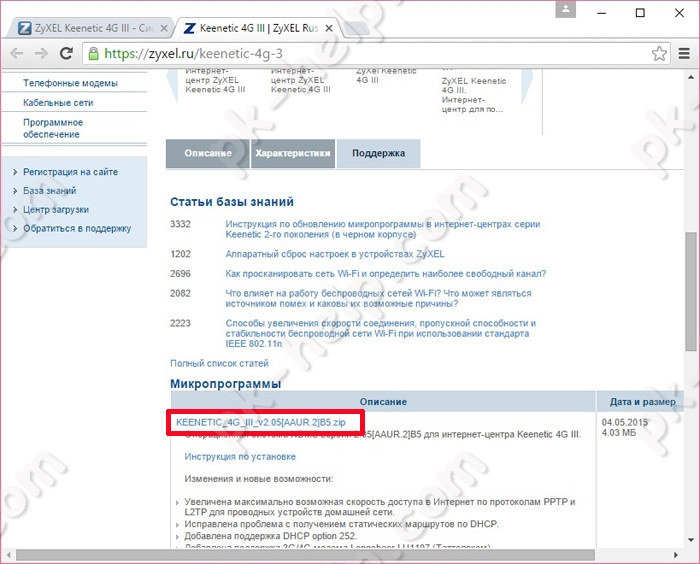Minimize the Chrome window
Screen dimensions: 700x564
coord(601,13)
